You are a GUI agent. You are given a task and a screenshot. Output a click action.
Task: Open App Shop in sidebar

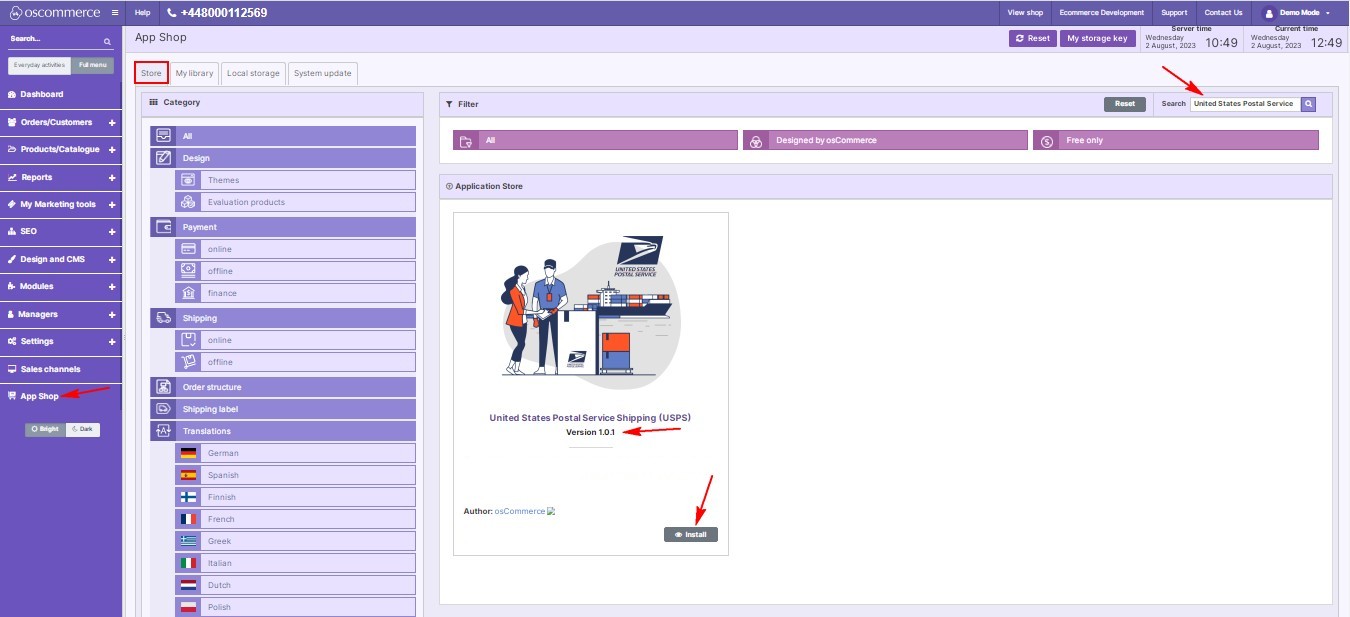(x=40, y=396)
